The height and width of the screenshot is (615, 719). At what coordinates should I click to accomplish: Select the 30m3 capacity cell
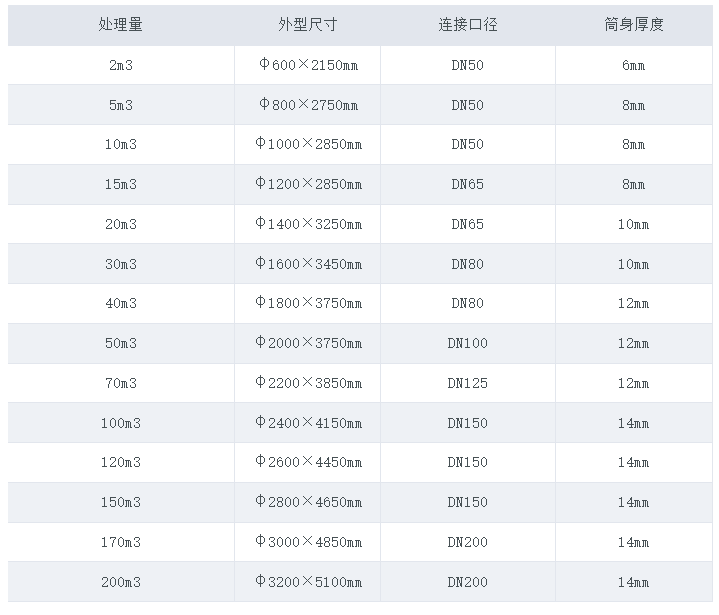pos(120,264)
